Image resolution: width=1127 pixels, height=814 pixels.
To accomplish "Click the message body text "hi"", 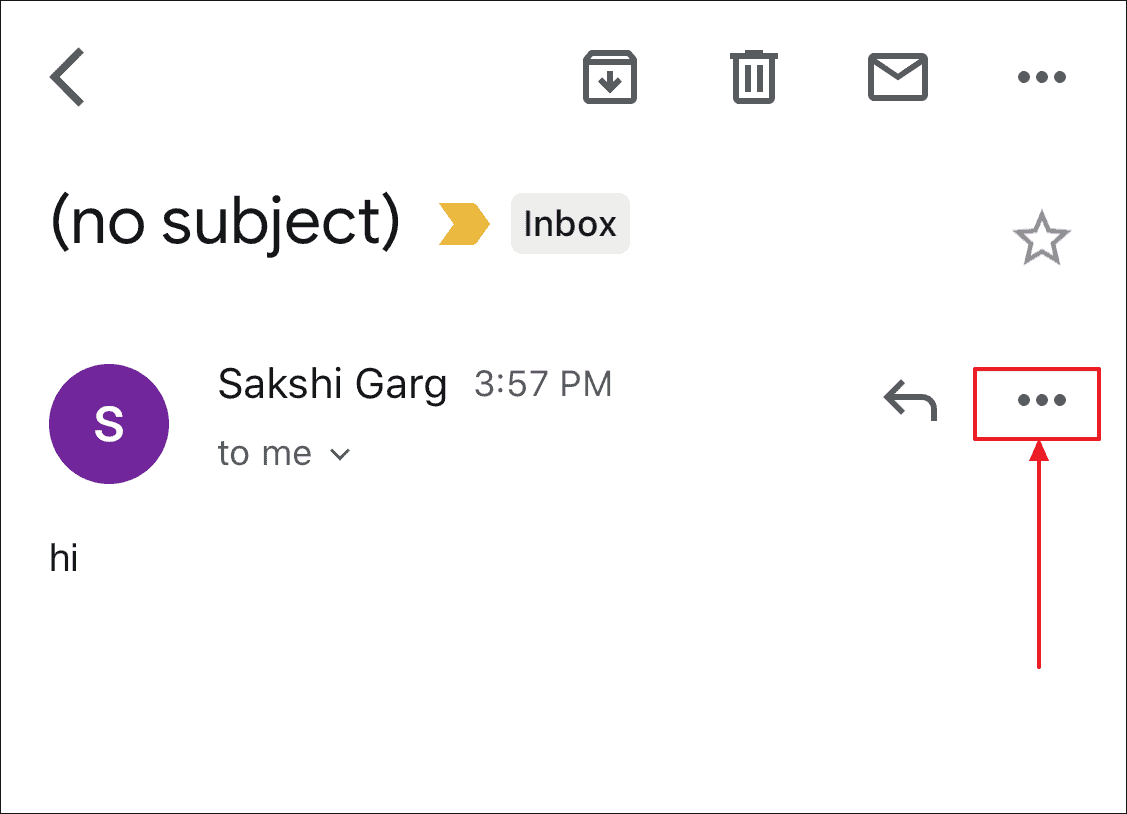I will click(63, 558).
